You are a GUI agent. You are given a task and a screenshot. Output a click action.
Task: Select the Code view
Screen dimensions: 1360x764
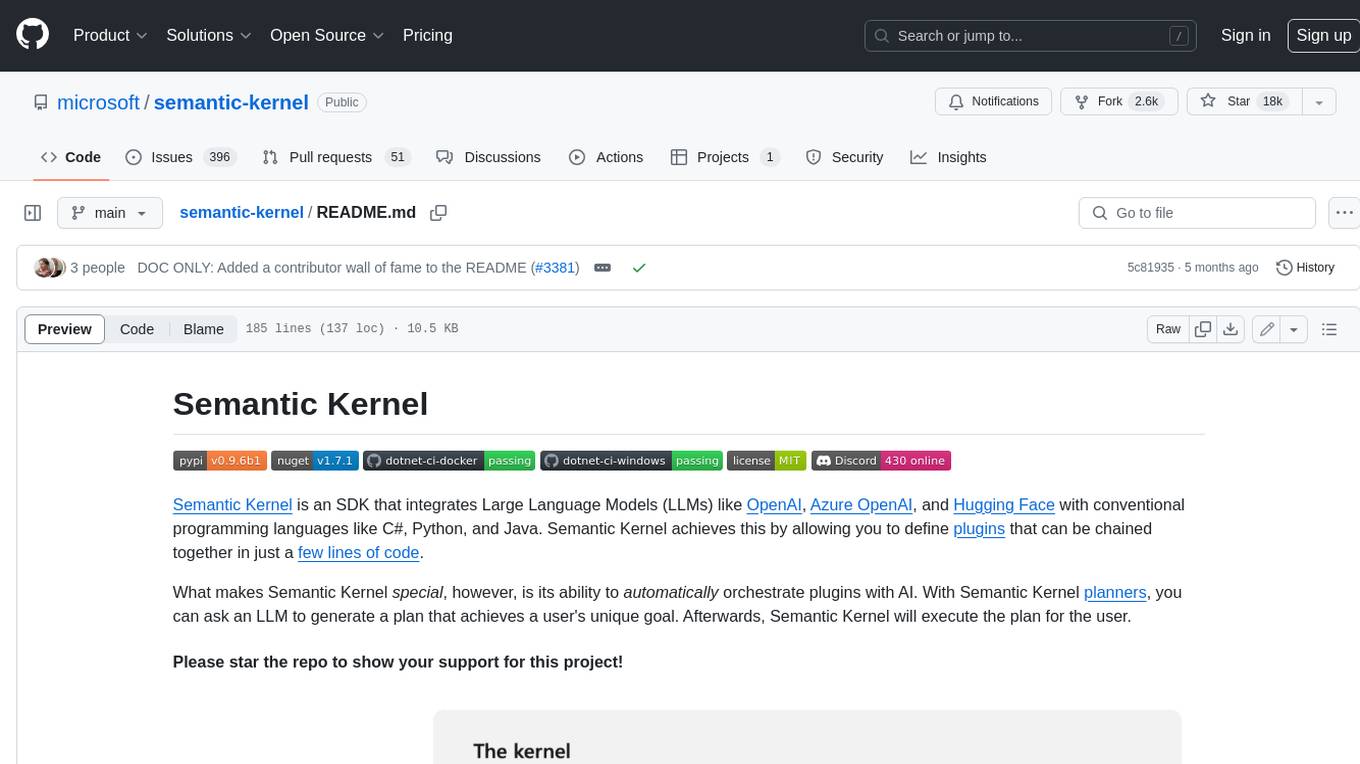click(137, 329)
